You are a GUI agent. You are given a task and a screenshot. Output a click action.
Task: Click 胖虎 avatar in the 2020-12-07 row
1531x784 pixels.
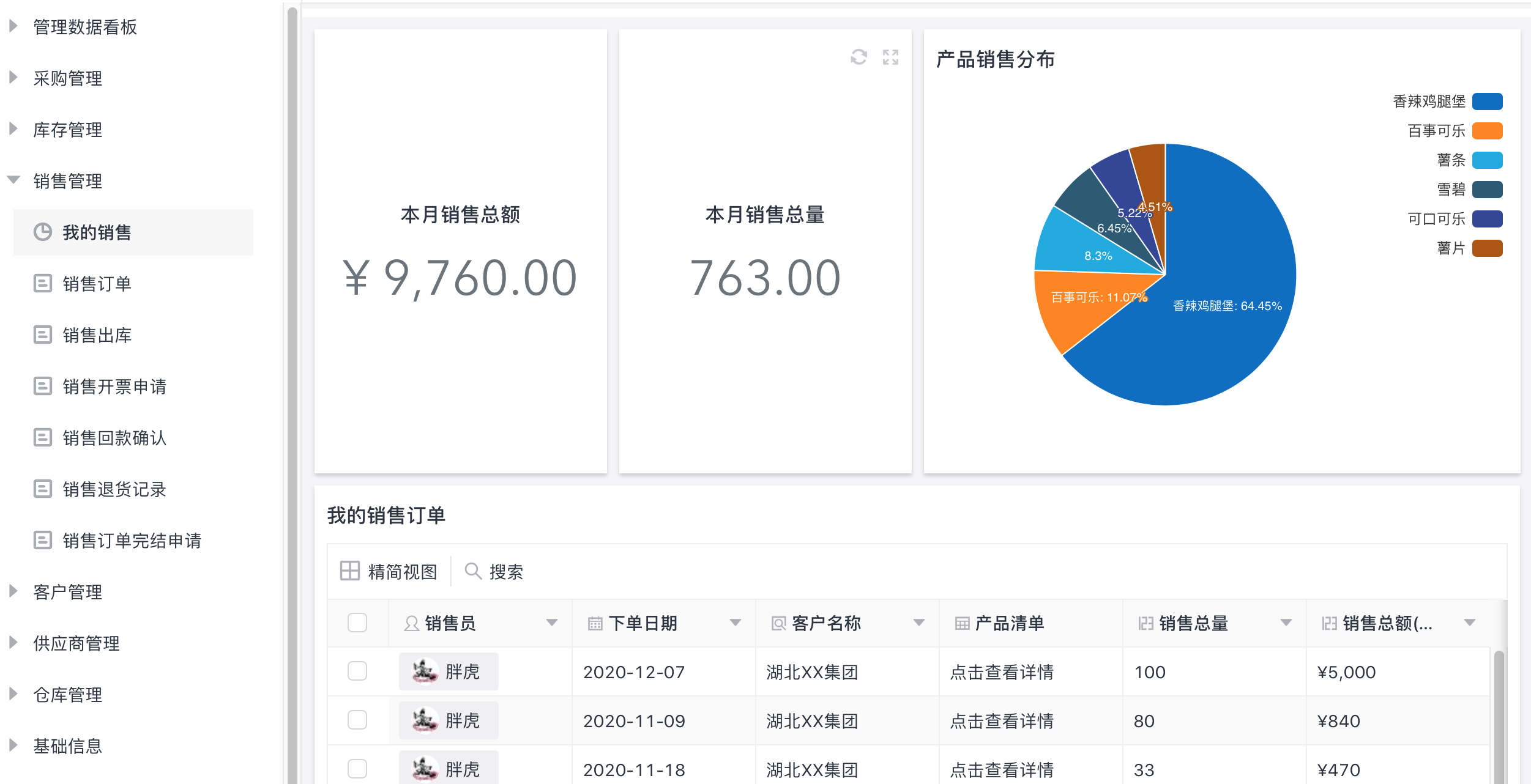(x=425, y=671)
